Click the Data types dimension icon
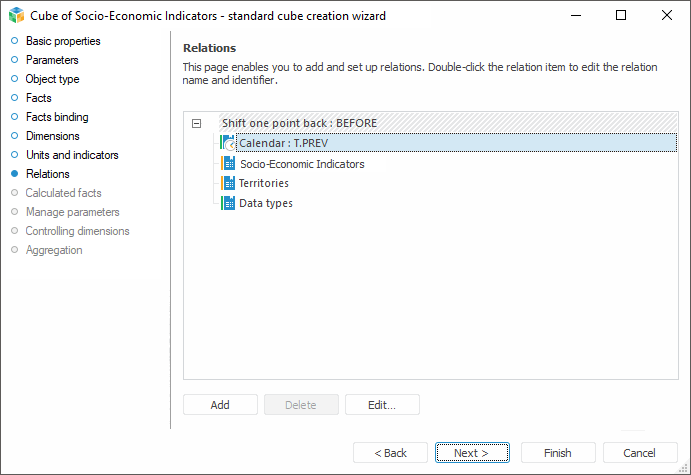 (x=228, y=203)
